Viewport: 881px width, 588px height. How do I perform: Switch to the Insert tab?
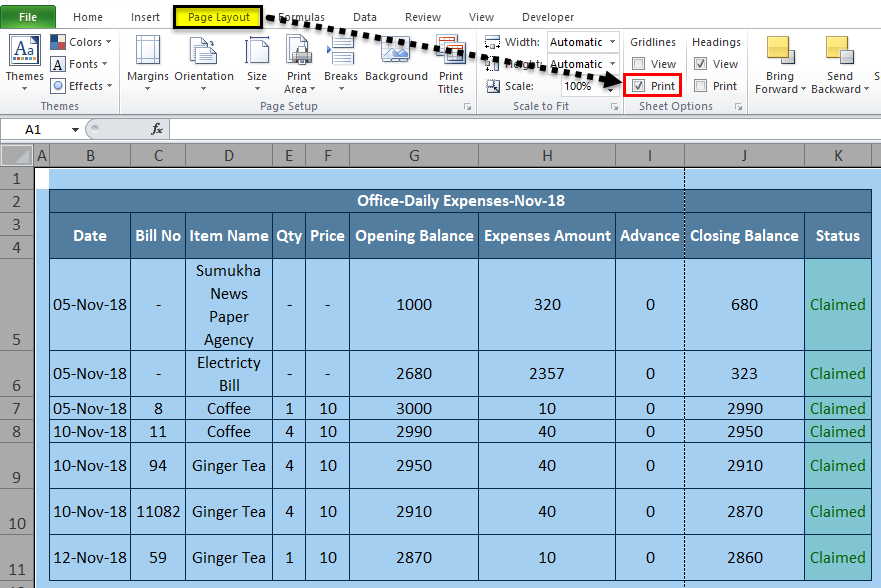(145, 17)
